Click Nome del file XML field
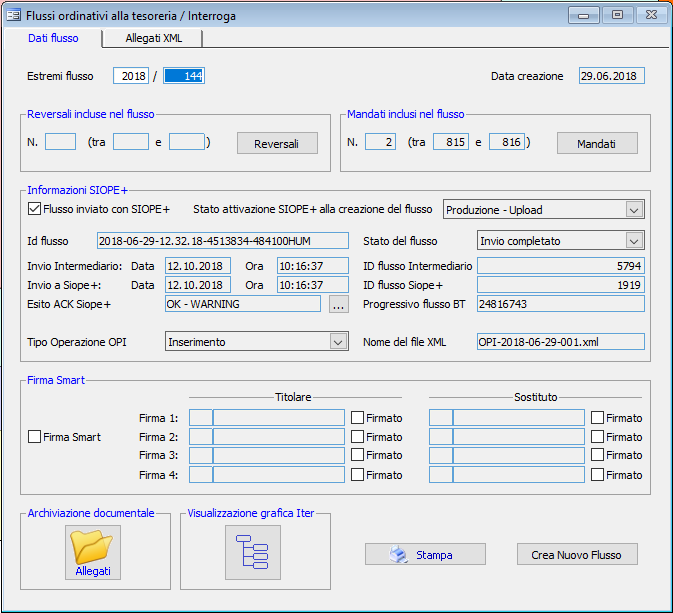This screenshot has width=673, height=613. [x=561, y=342]
